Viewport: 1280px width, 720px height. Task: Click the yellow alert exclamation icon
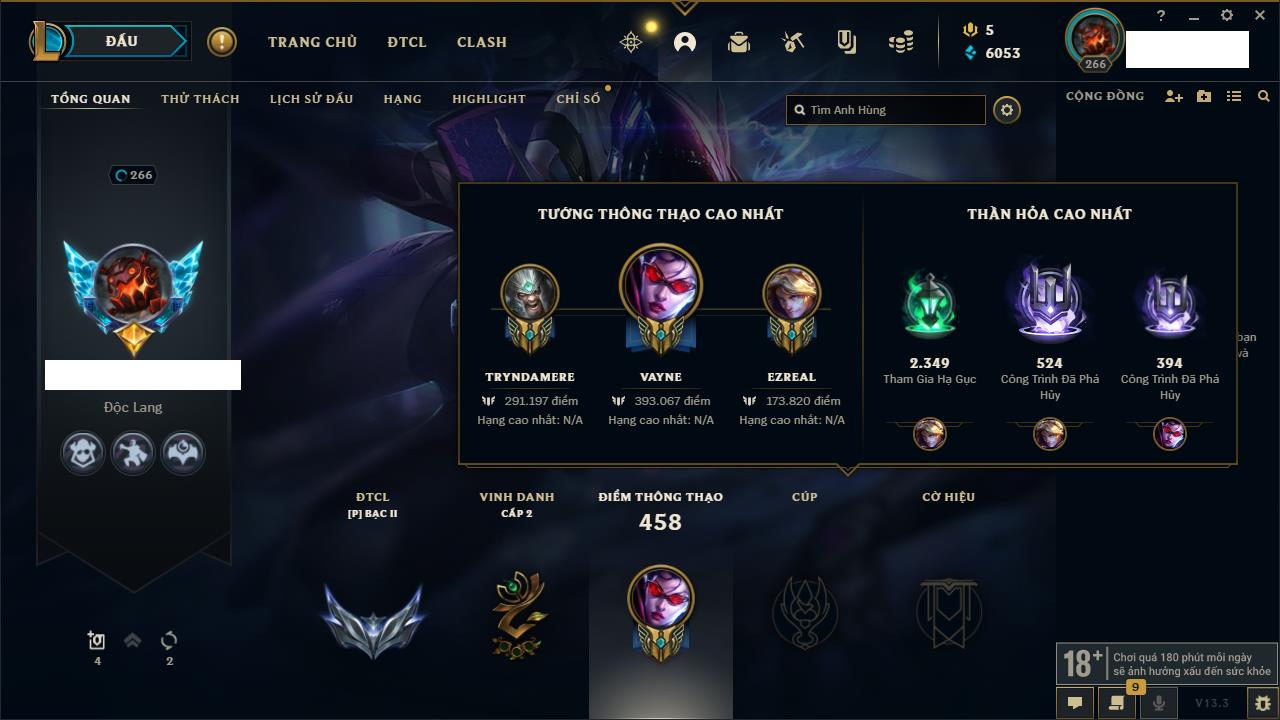click(222, 42)
